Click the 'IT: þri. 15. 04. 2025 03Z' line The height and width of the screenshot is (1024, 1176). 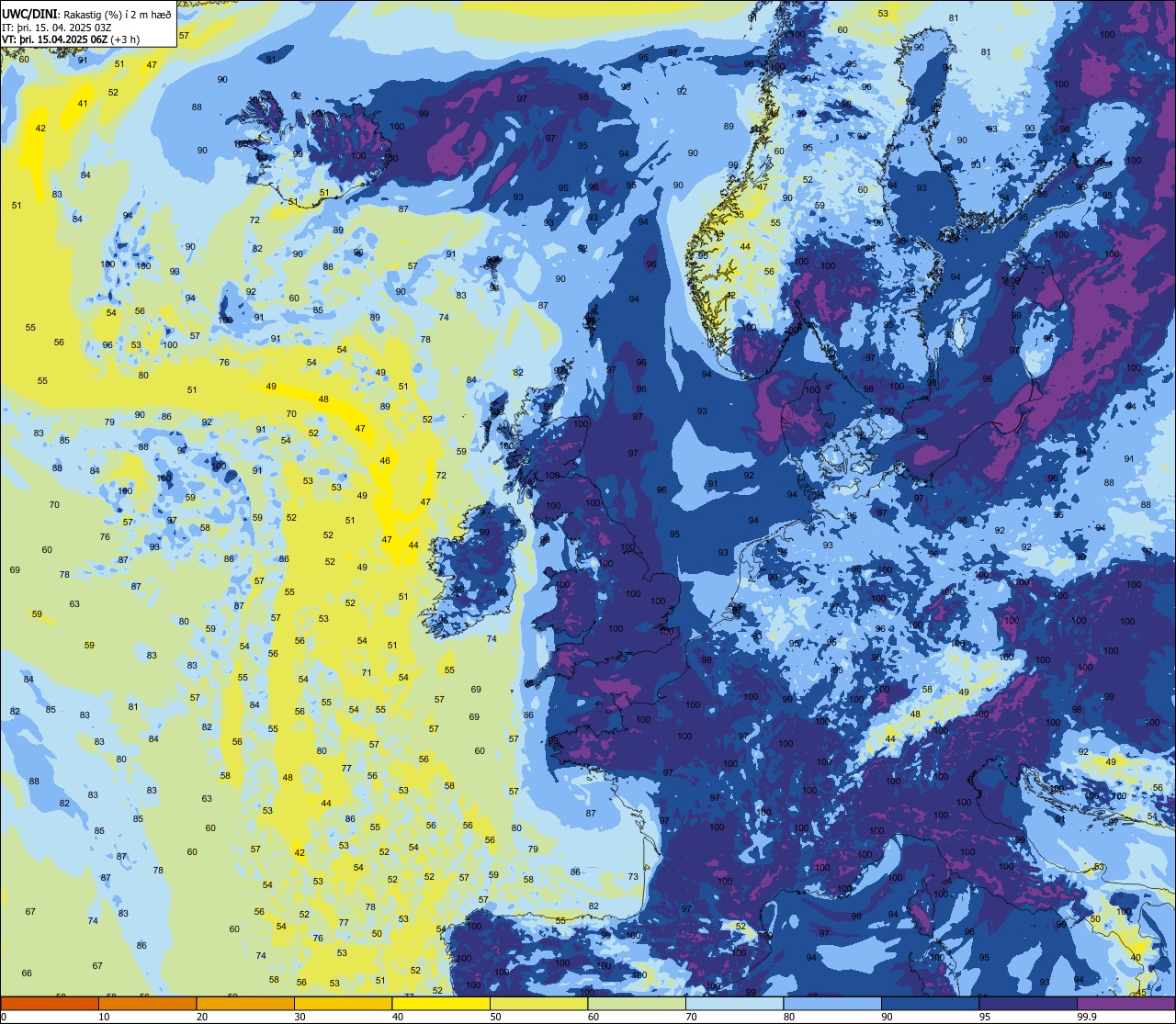click(x=57, y=27)
